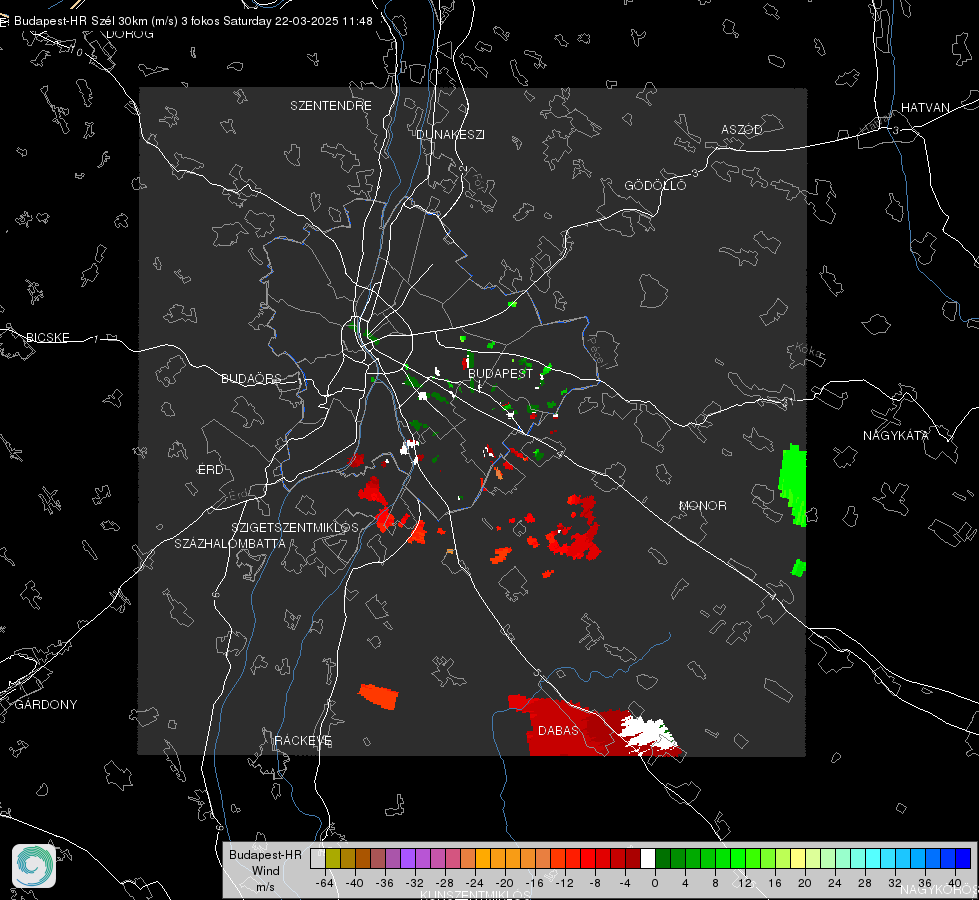Click the 16 legend value
Image resolution: width=979 pixels, height=900 pixels.
(775, 883)
